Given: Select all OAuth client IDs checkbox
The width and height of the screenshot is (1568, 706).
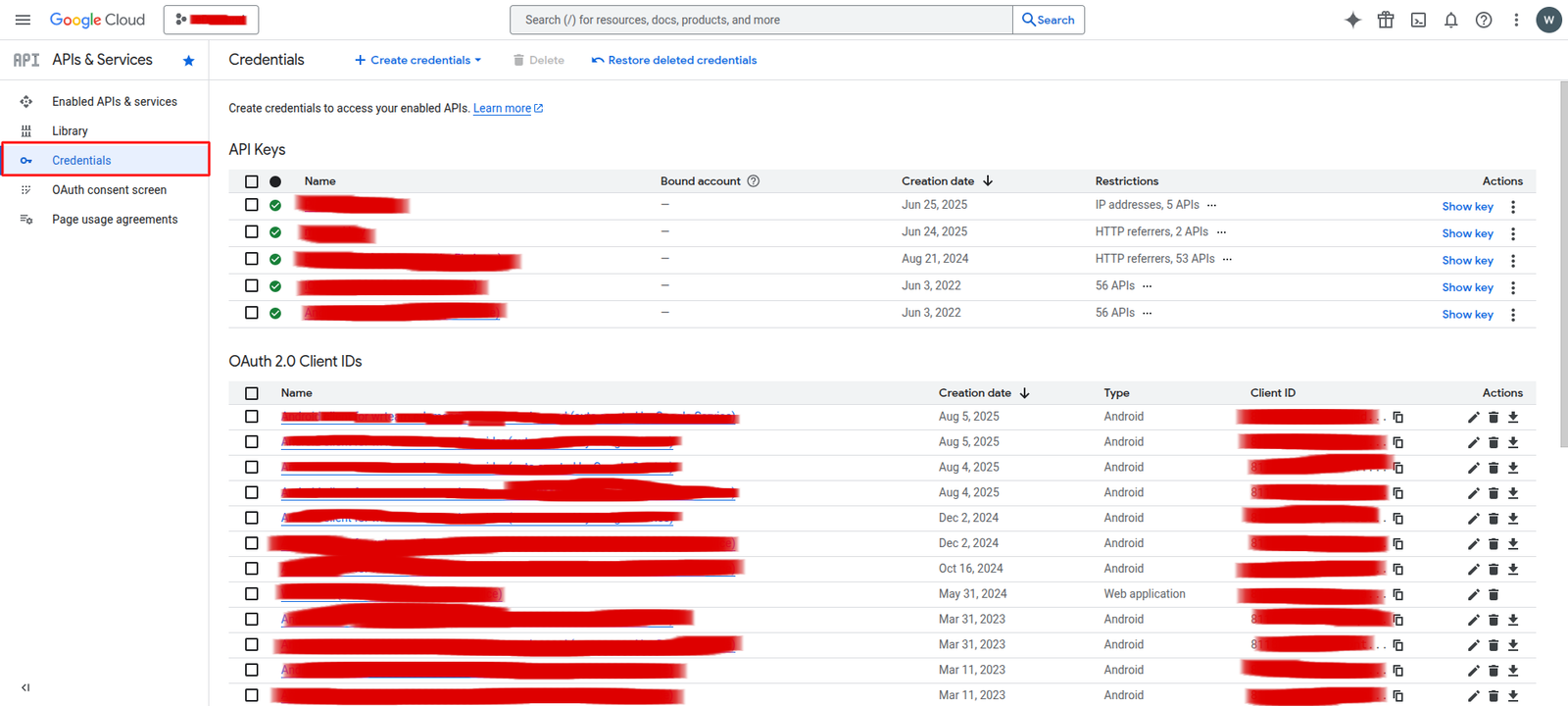Looking at the screenshot, I should coord(252,393).
